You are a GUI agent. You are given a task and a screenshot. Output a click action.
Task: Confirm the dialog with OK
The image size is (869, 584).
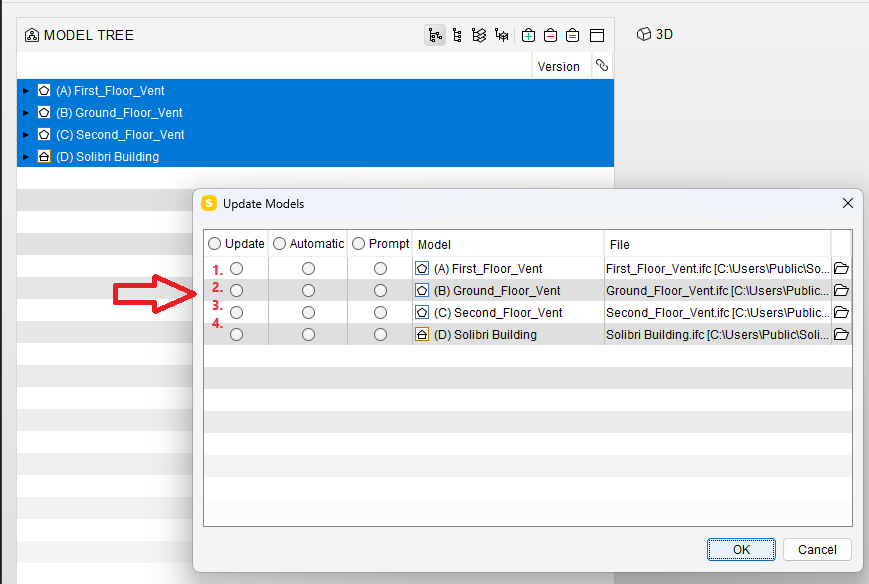click(741, 549)
